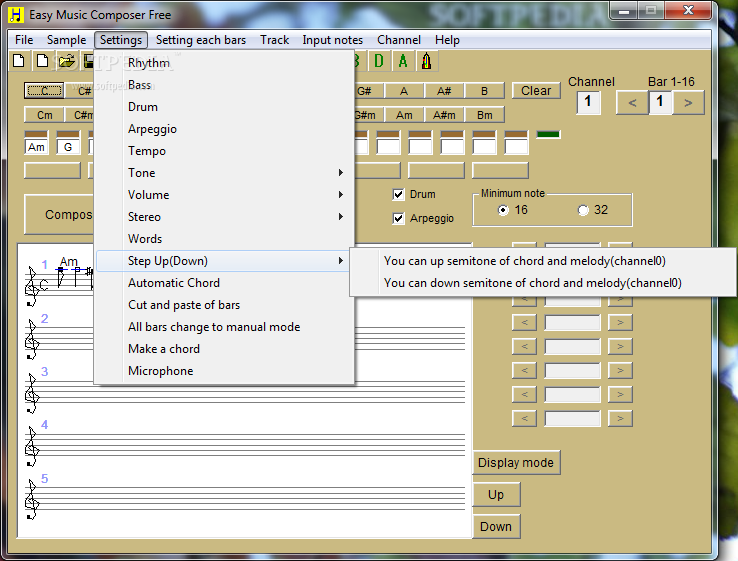This screenshot has height=561, width=738.
Task: Click the G chord box
Action: pyautogui.click(x=68, y=147)
